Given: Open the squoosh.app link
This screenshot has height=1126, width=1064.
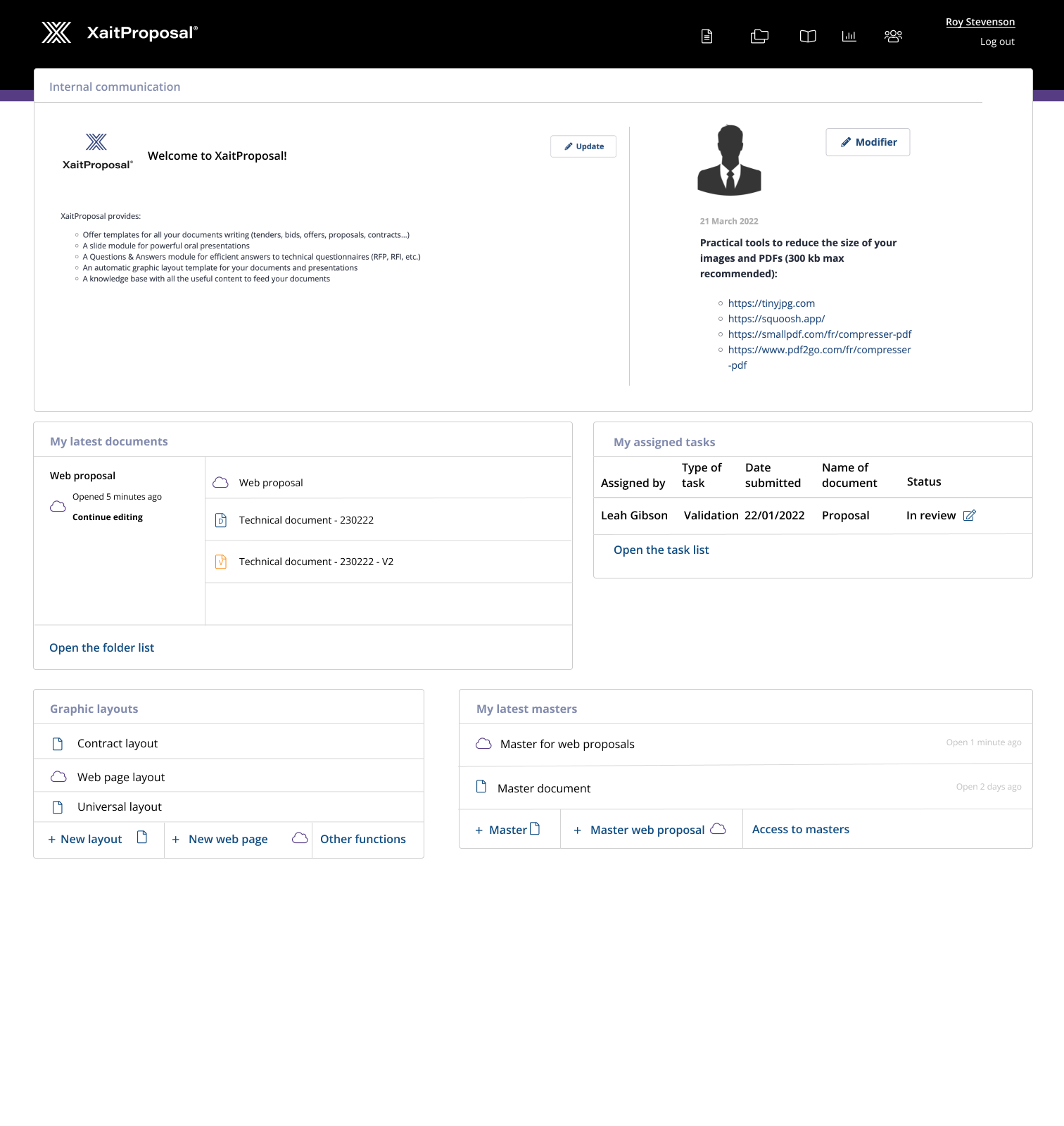Looking at the screenshot, I should tap(776, 319).
